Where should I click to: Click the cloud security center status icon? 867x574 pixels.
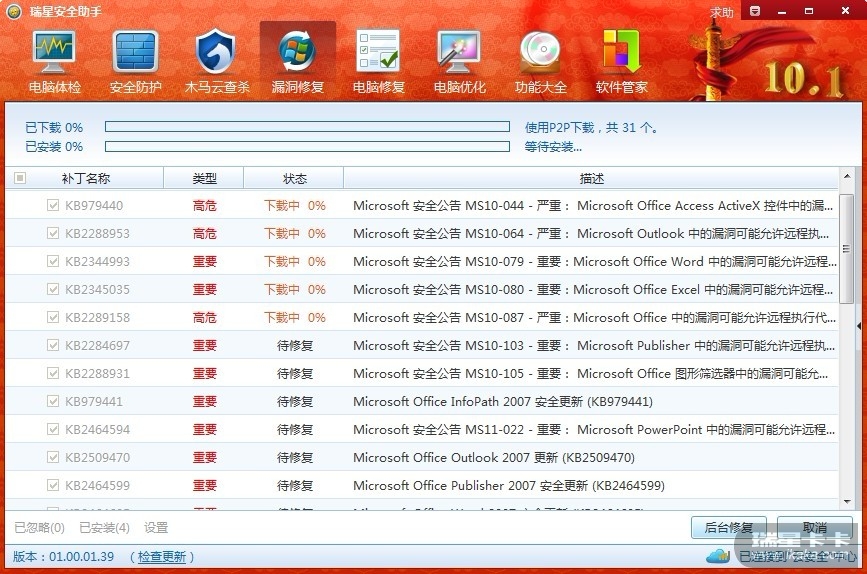(x=718, y=555)
